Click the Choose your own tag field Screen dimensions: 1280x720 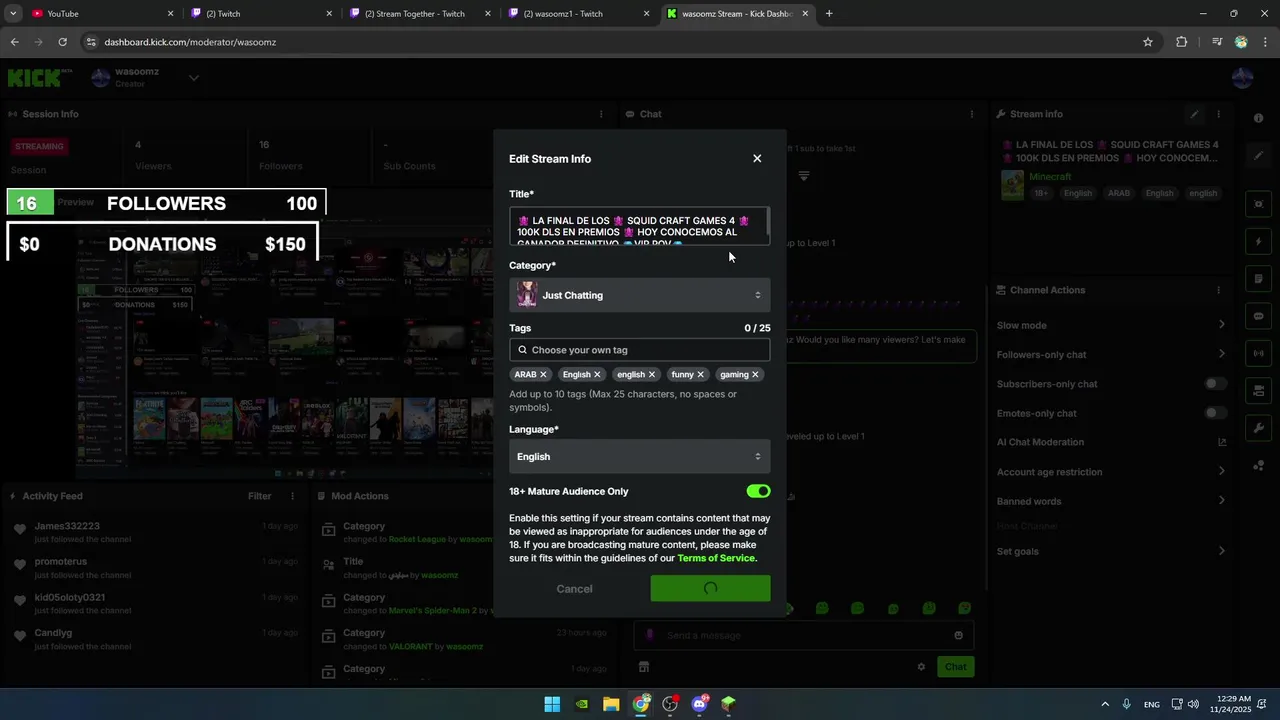[x=639, y=350]
